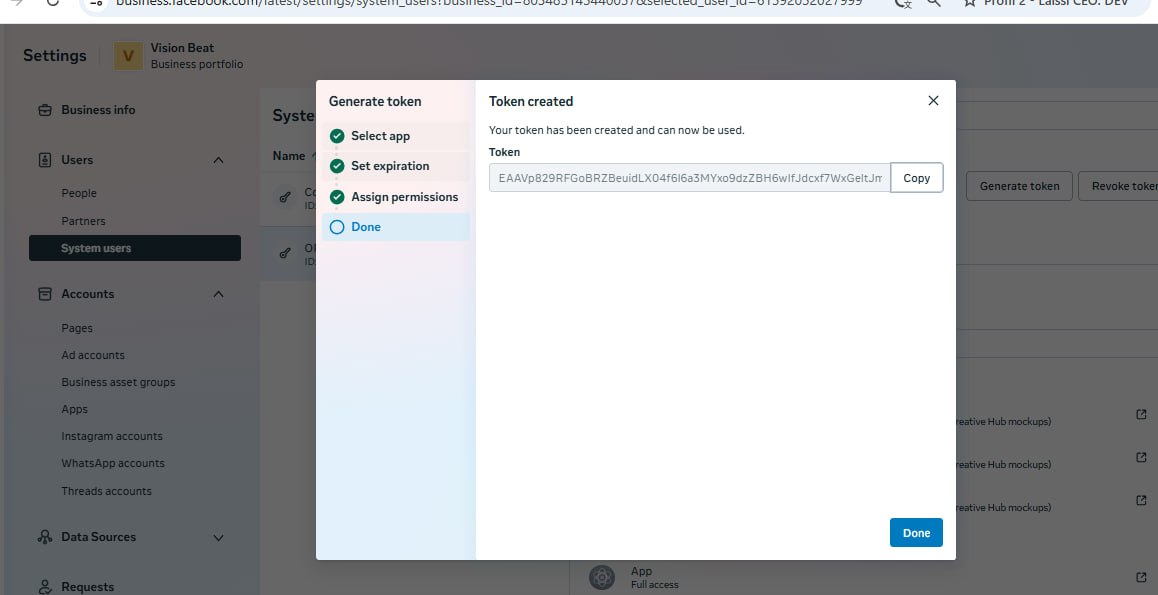Screen dimensions: 1158x595
Task: Click Generate token button behind dialog
Action: tap(1019, 186)
